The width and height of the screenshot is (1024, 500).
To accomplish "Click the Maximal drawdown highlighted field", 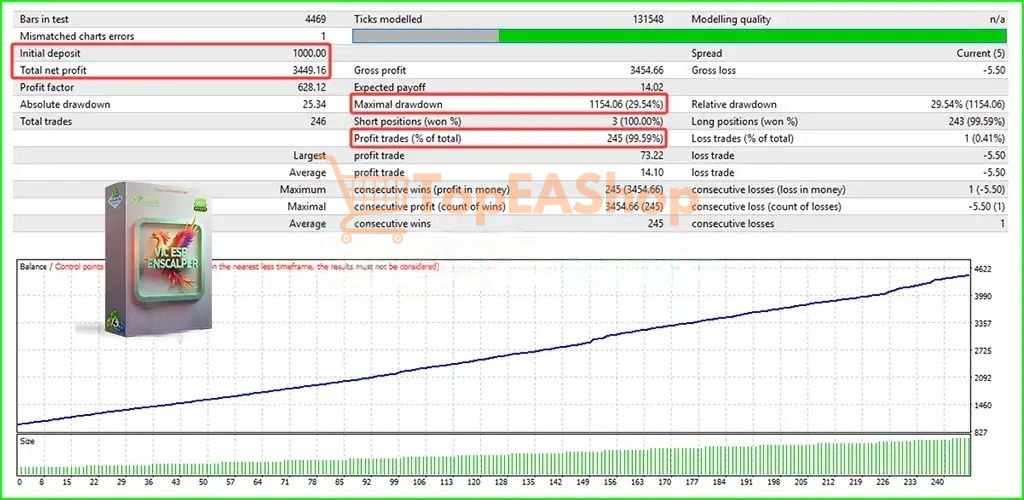I will click(508, 104).
